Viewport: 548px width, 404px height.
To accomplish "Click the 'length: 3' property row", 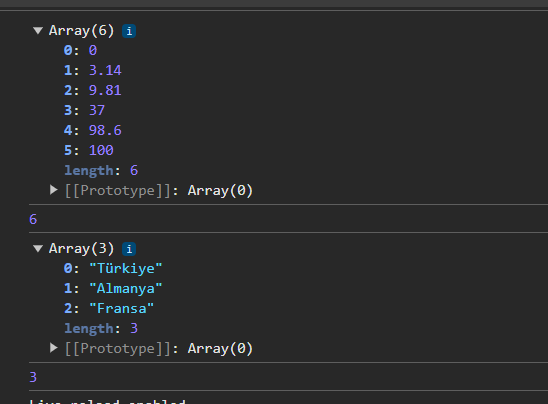I will [101, 329].
